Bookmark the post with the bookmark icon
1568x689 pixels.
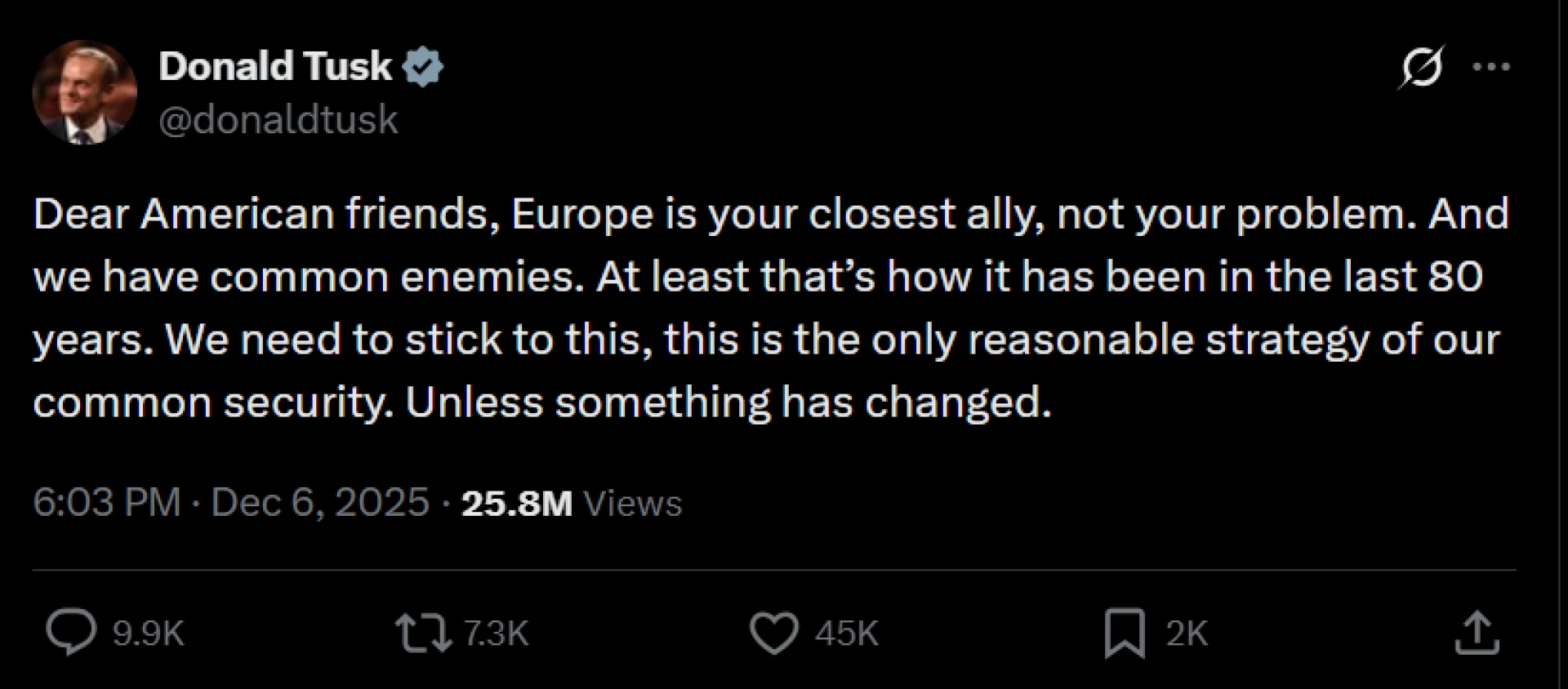point(1125,633)
